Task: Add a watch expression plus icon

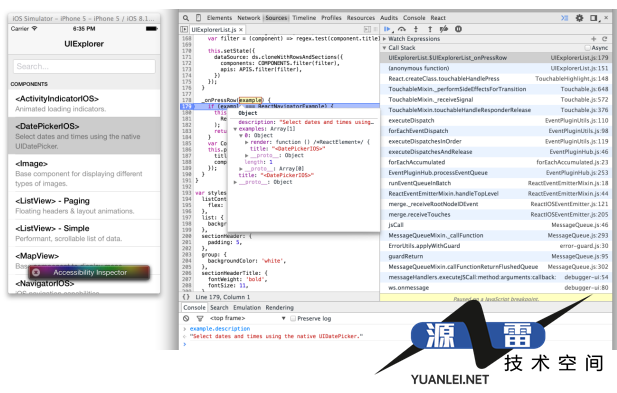Action: (x=594, y=39)
